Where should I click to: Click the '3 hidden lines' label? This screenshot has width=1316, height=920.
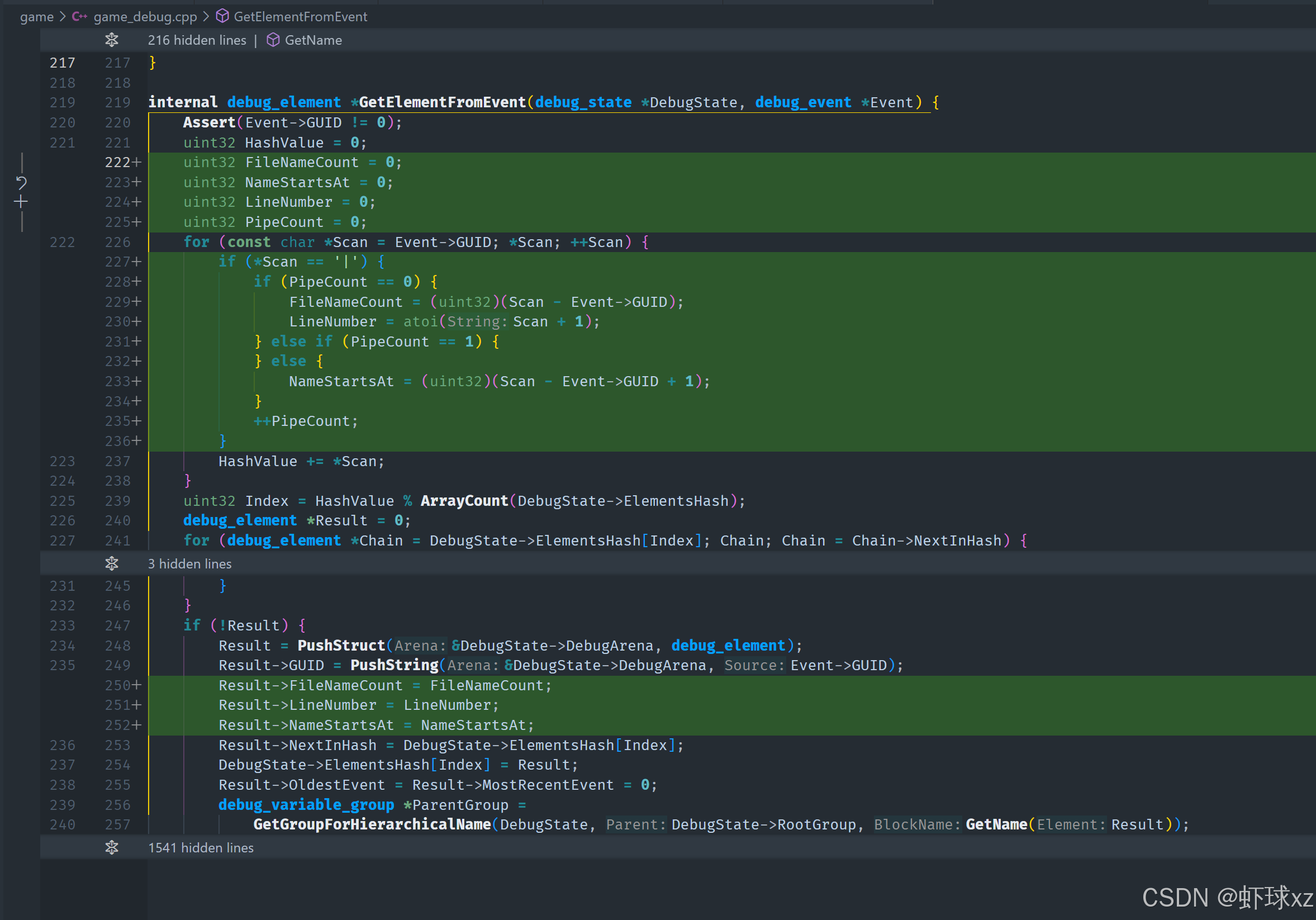click(190, 563)
